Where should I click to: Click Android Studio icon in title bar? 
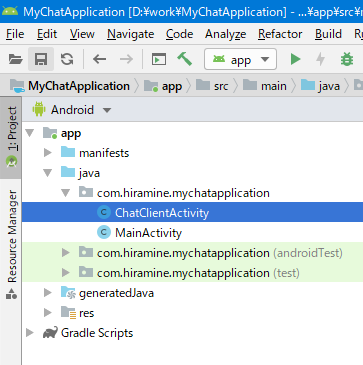(10, 11)
